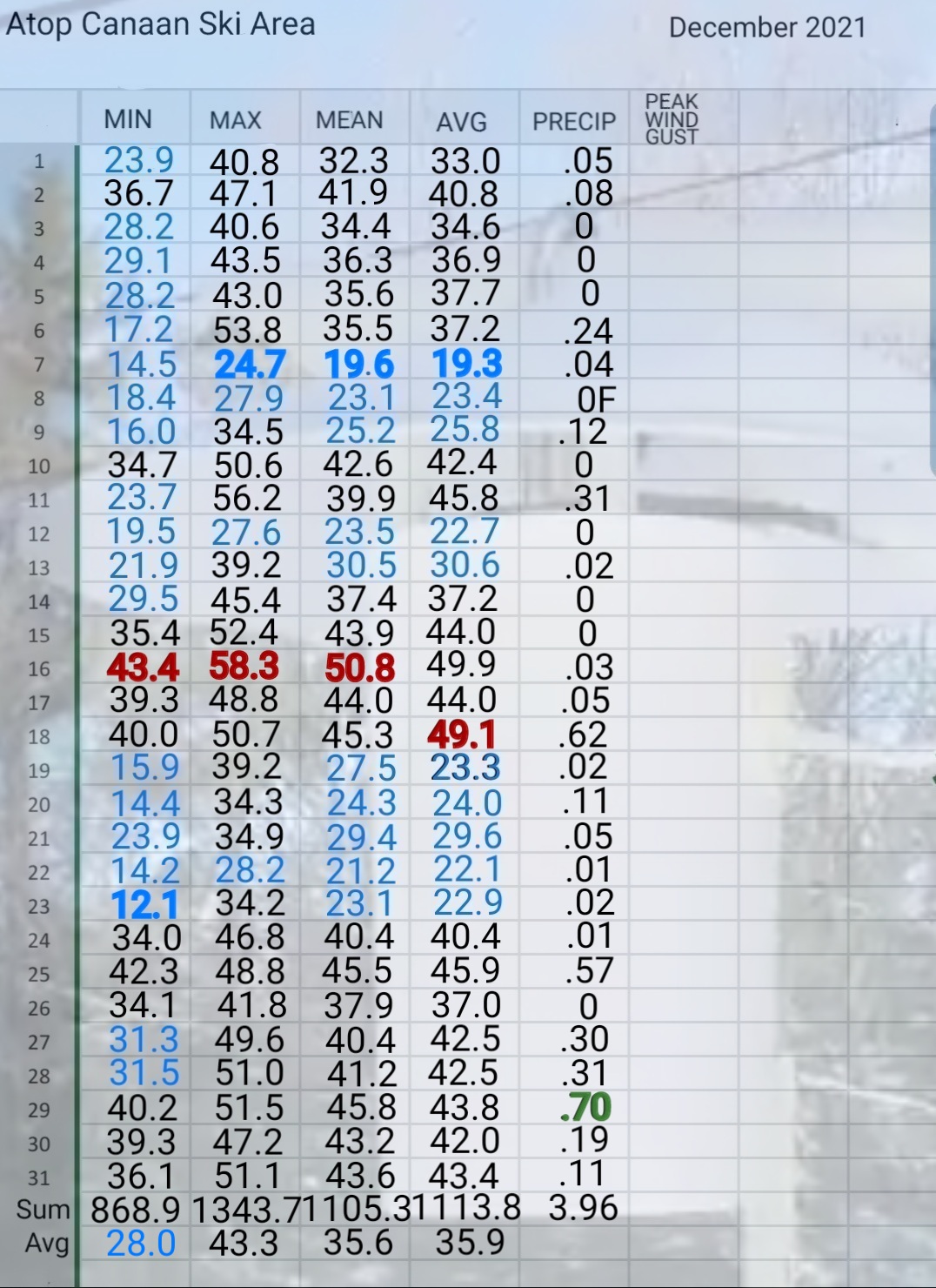
Task: Click bold red max cell 58.3
Action: 244,666
